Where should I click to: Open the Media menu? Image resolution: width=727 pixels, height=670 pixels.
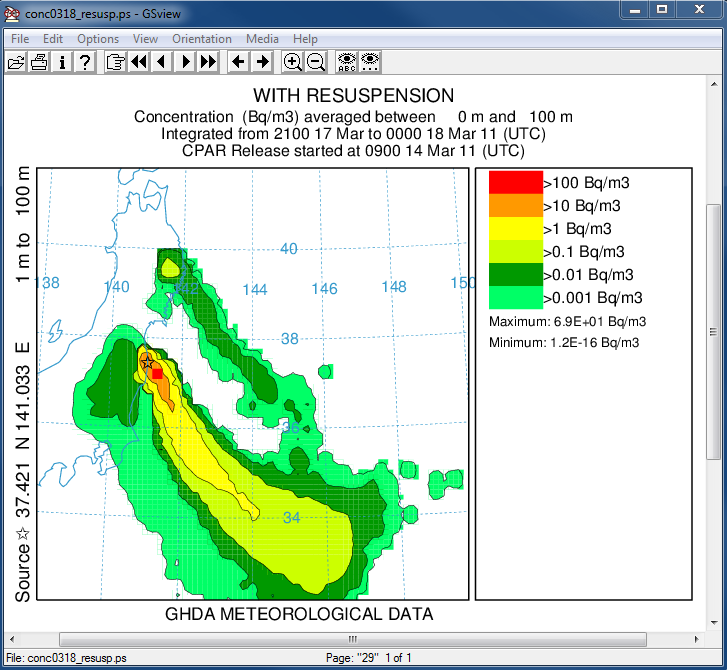pos(262,39)
